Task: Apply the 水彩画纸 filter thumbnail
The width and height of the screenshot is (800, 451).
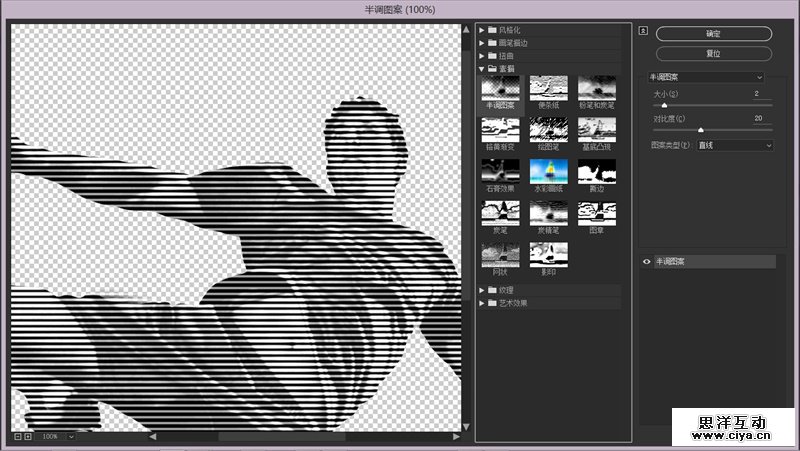Action: pyautogui.click(x=548, y=170)
